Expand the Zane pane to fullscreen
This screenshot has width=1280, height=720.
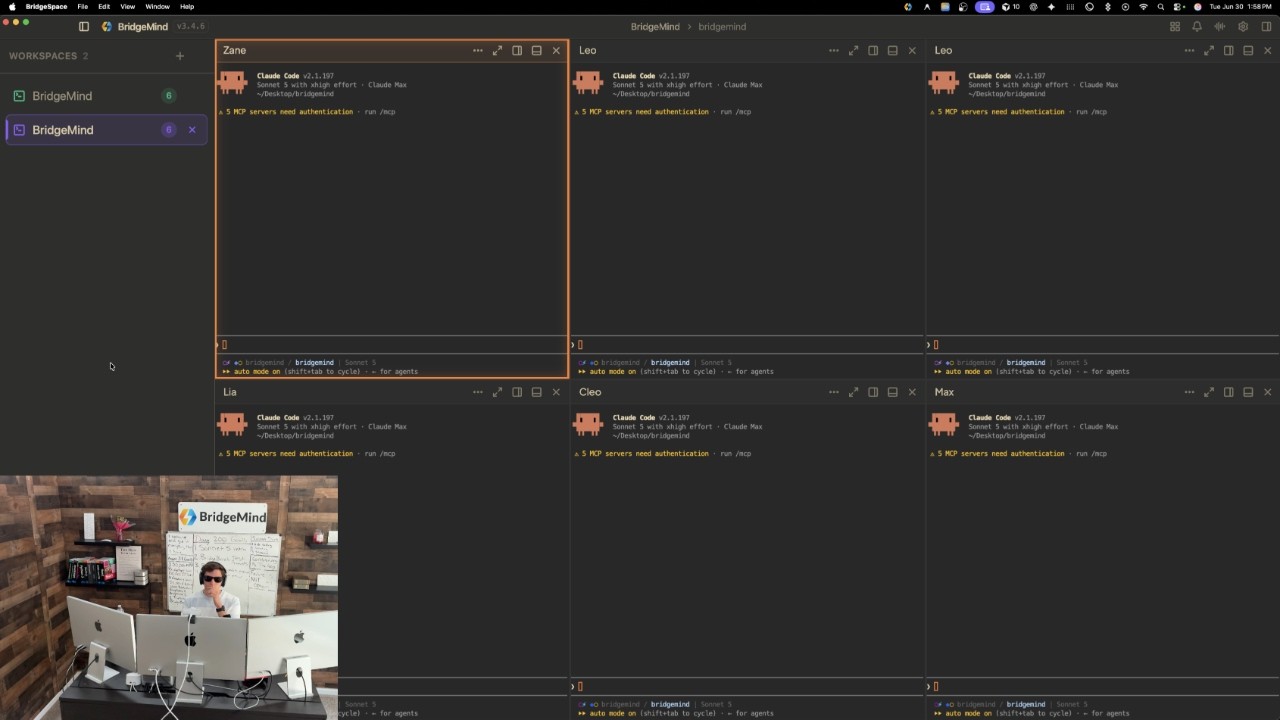(x=497, y=51)
